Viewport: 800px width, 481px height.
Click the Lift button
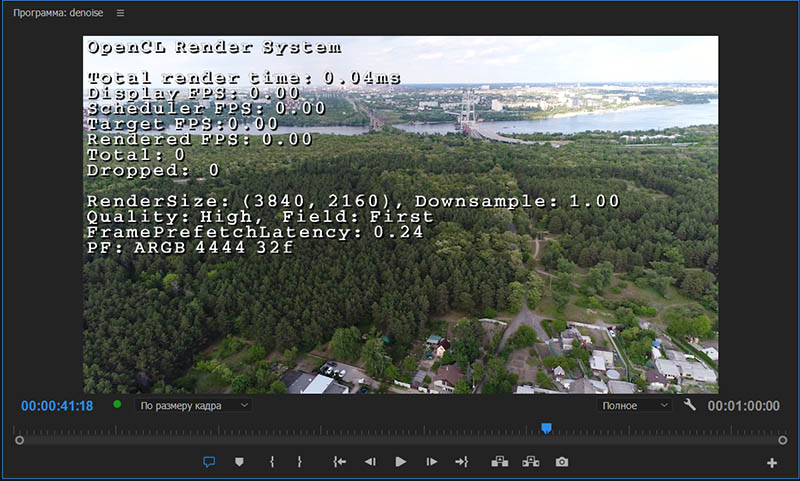coord(499,462)
